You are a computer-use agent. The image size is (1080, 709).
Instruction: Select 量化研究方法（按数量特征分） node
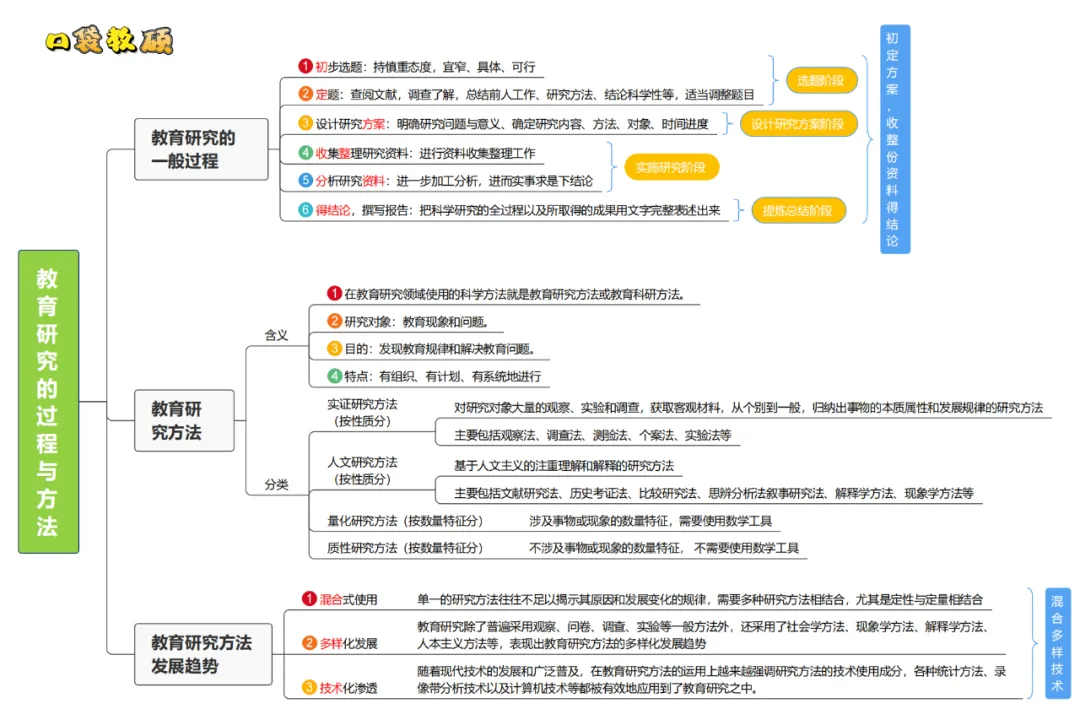click(405, 521)
